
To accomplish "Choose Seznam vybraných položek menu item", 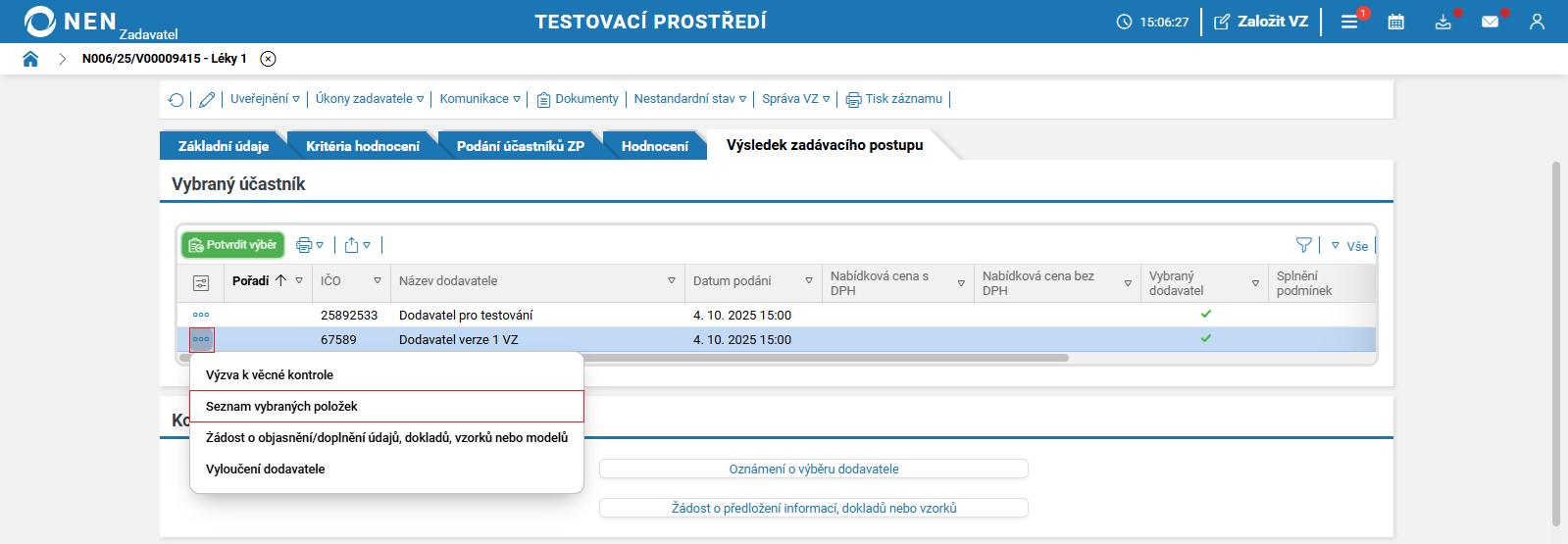I will pyautogui.click(x=386, y=407).
